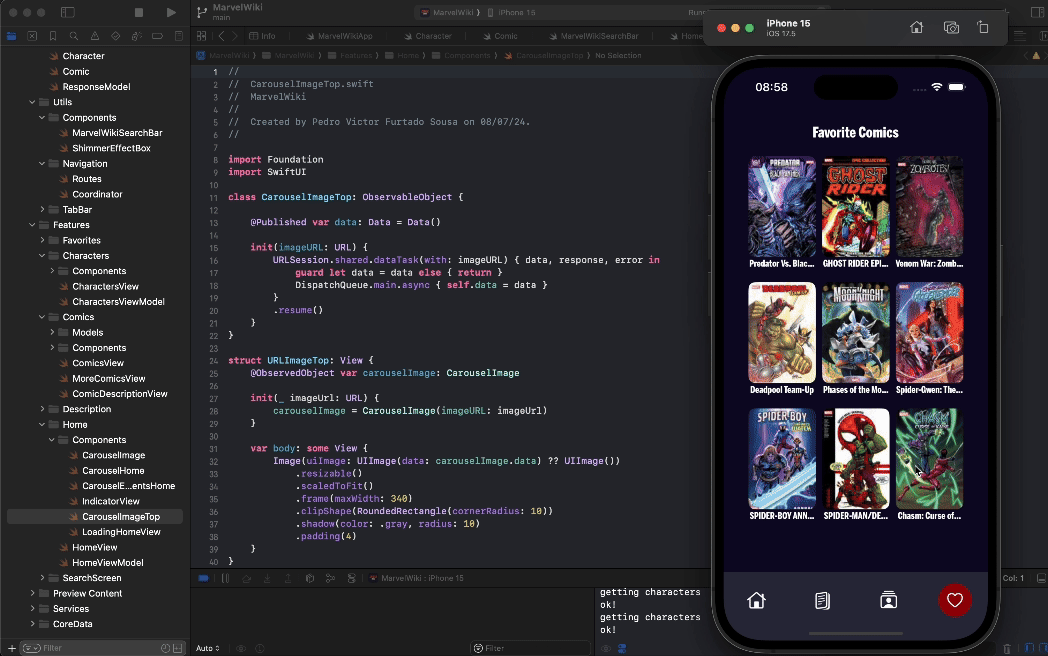Open the Project navigator folder icon
The image size is (1048, 656).
11,36
